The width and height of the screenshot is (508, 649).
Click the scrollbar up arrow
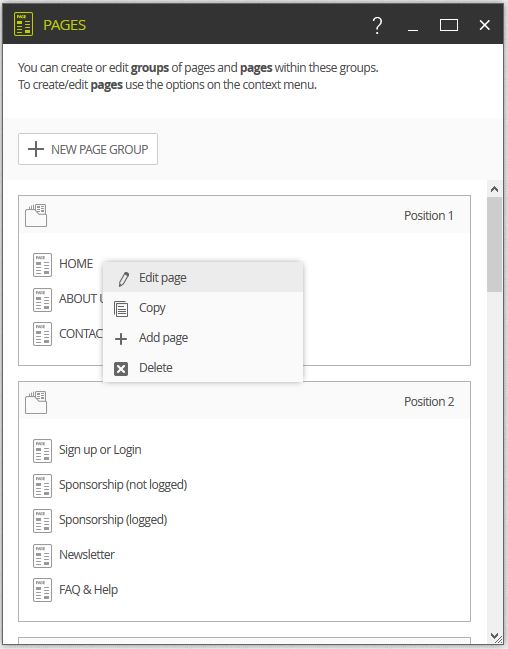click(494, 189)
